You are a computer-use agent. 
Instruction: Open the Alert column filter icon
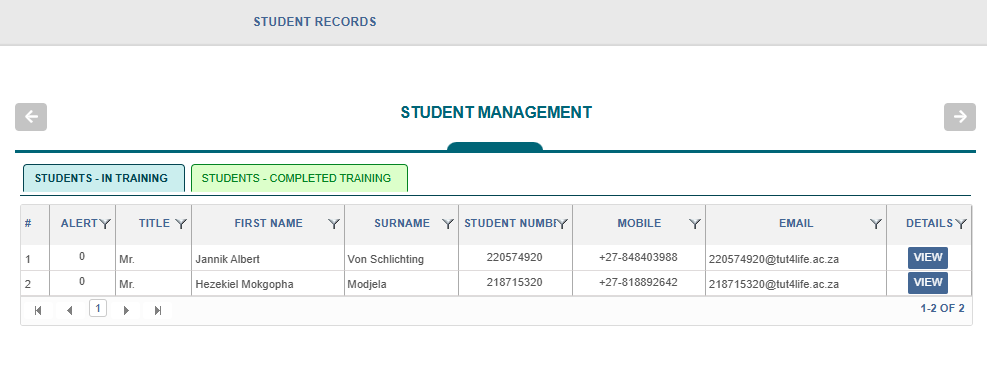(106, 223)
